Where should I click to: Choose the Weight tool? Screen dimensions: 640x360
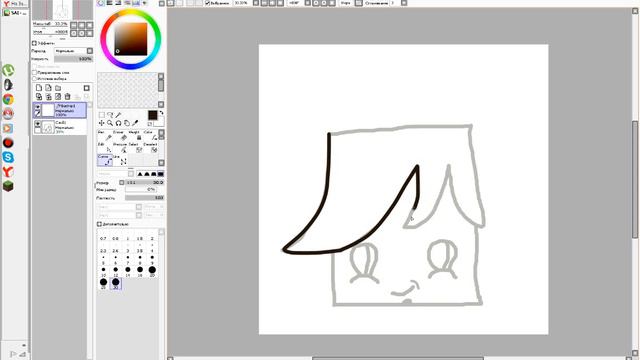(x=135, y=136)
